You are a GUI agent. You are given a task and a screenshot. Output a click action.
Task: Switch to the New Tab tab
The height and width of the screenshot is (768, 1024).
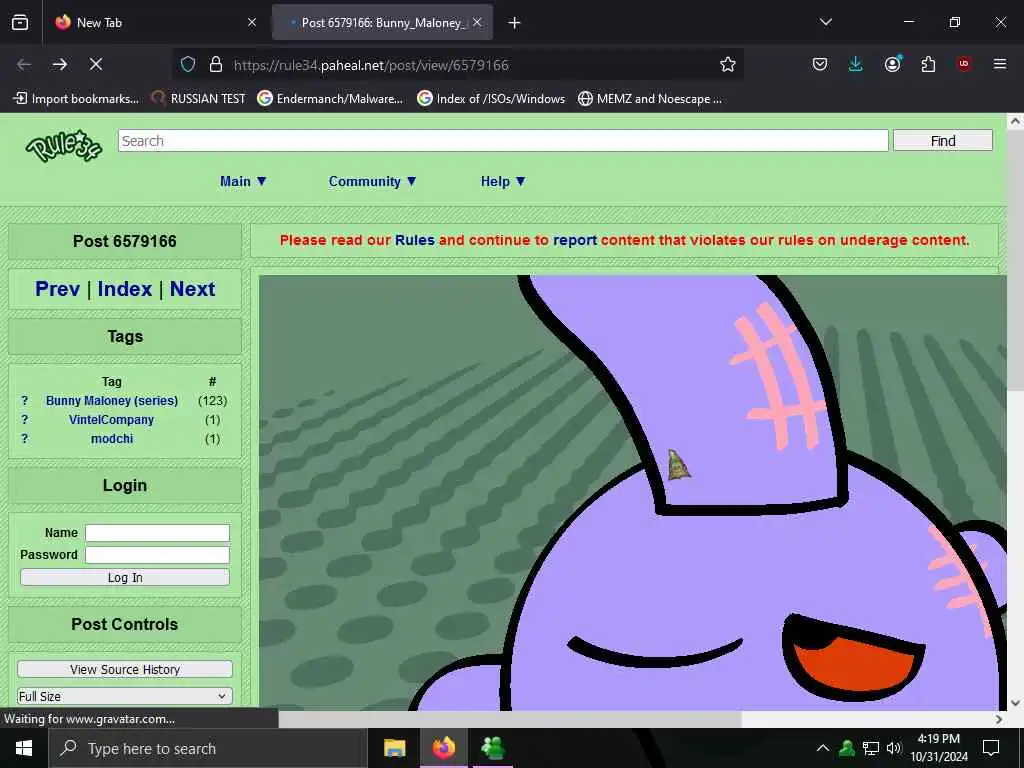pos(155,22)
